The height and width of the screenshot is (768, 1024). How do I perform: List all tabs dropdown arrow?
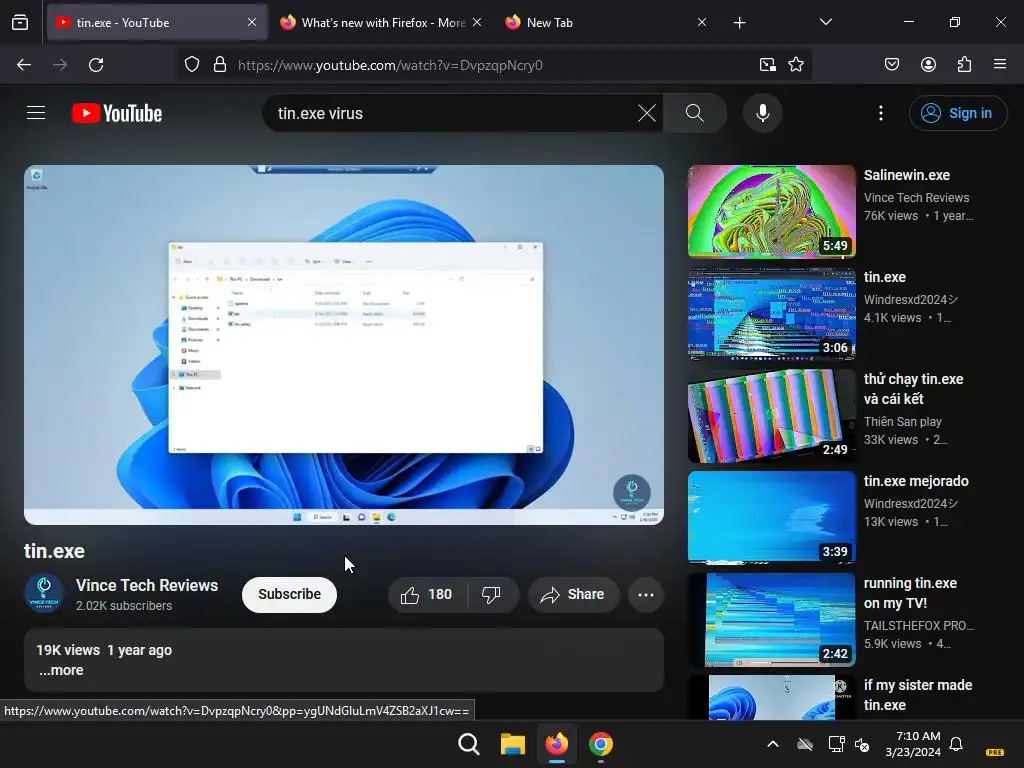click(x=825, y=22)
